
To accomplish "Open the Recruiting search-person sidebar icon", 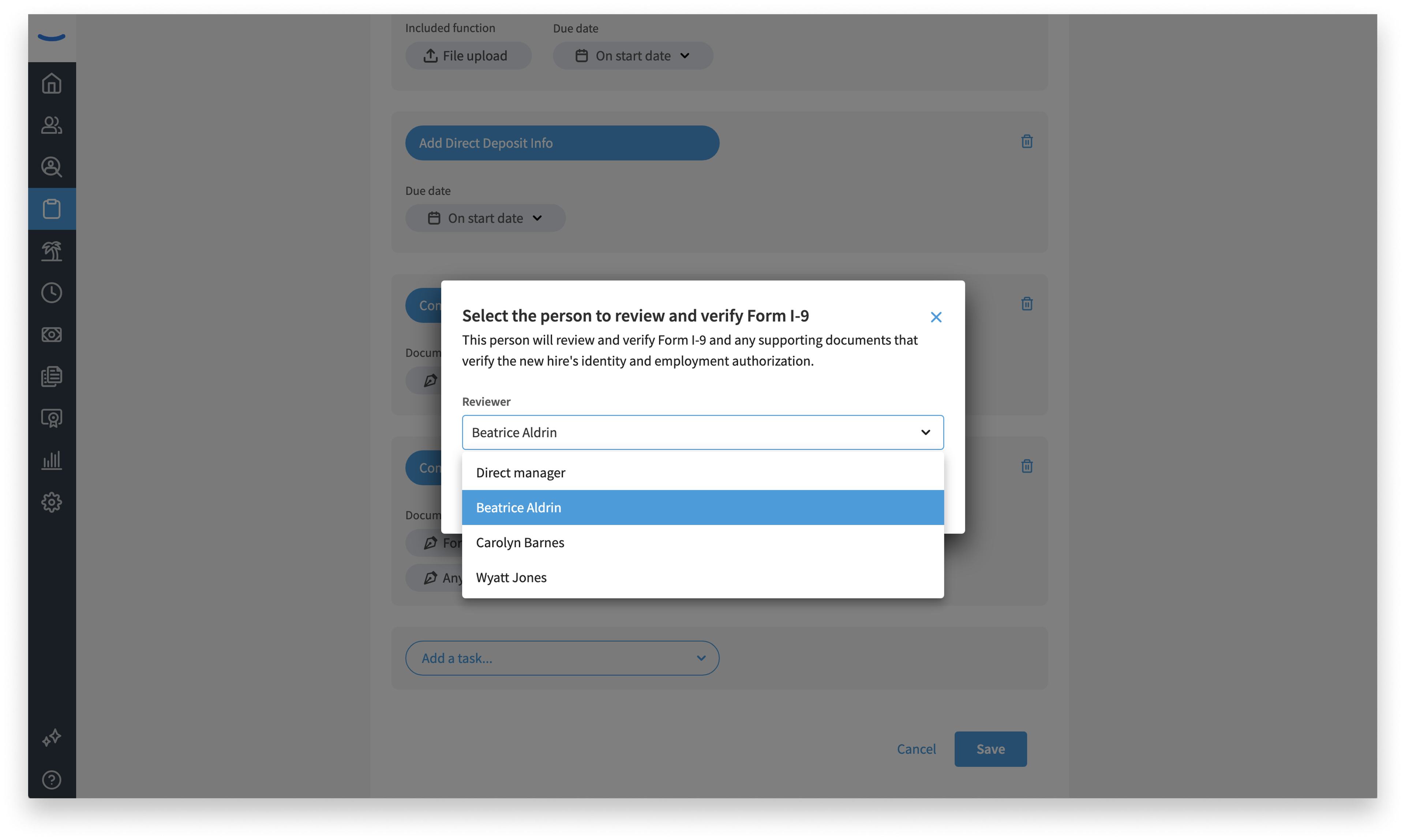I will [52, 167].
